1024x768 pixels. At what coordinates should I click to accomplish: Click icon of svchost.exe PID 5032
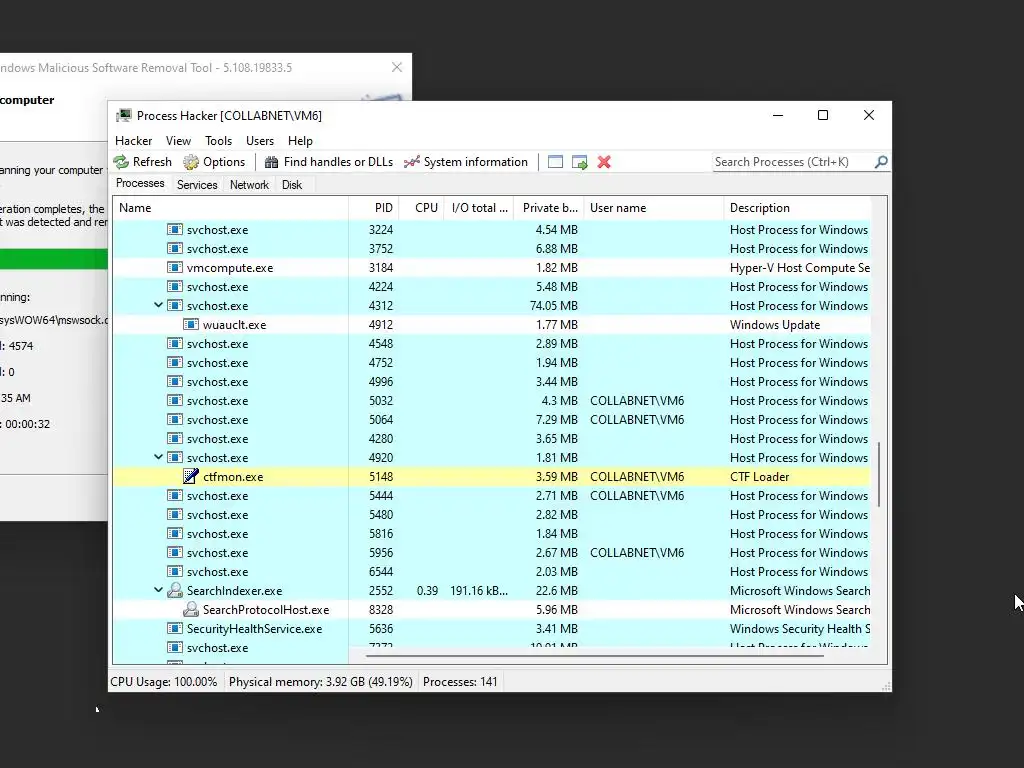pyautogui.click(x=174, y=400)
